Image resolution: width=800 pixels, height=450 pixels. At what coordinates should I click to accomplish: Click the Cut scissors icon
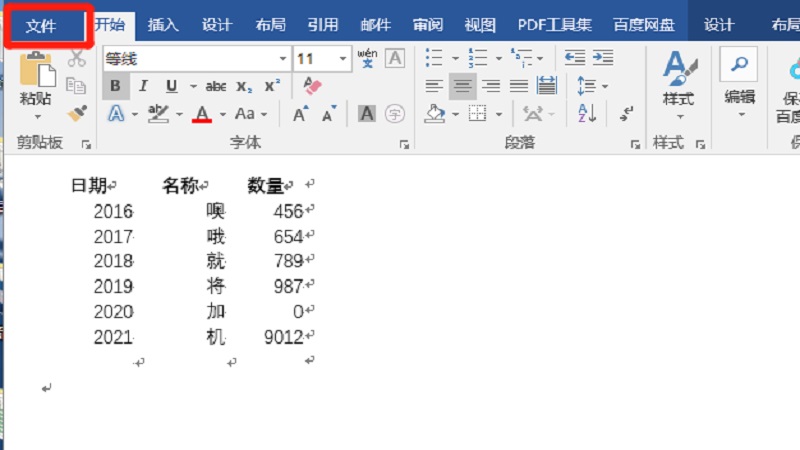pyautogui.click(x=77, y=60)
